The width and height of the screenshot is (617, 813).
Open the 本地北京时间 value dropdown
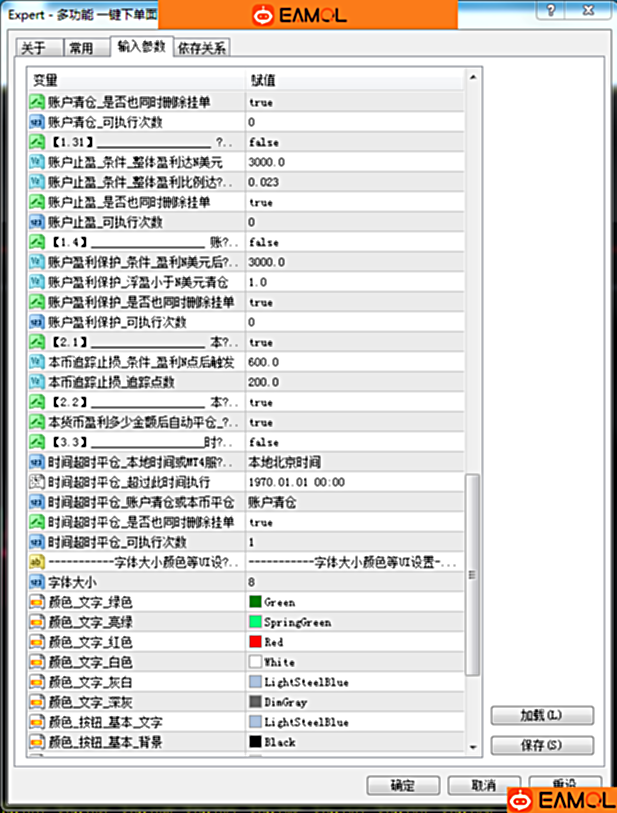pyautogui.click(x=355, y=462)
